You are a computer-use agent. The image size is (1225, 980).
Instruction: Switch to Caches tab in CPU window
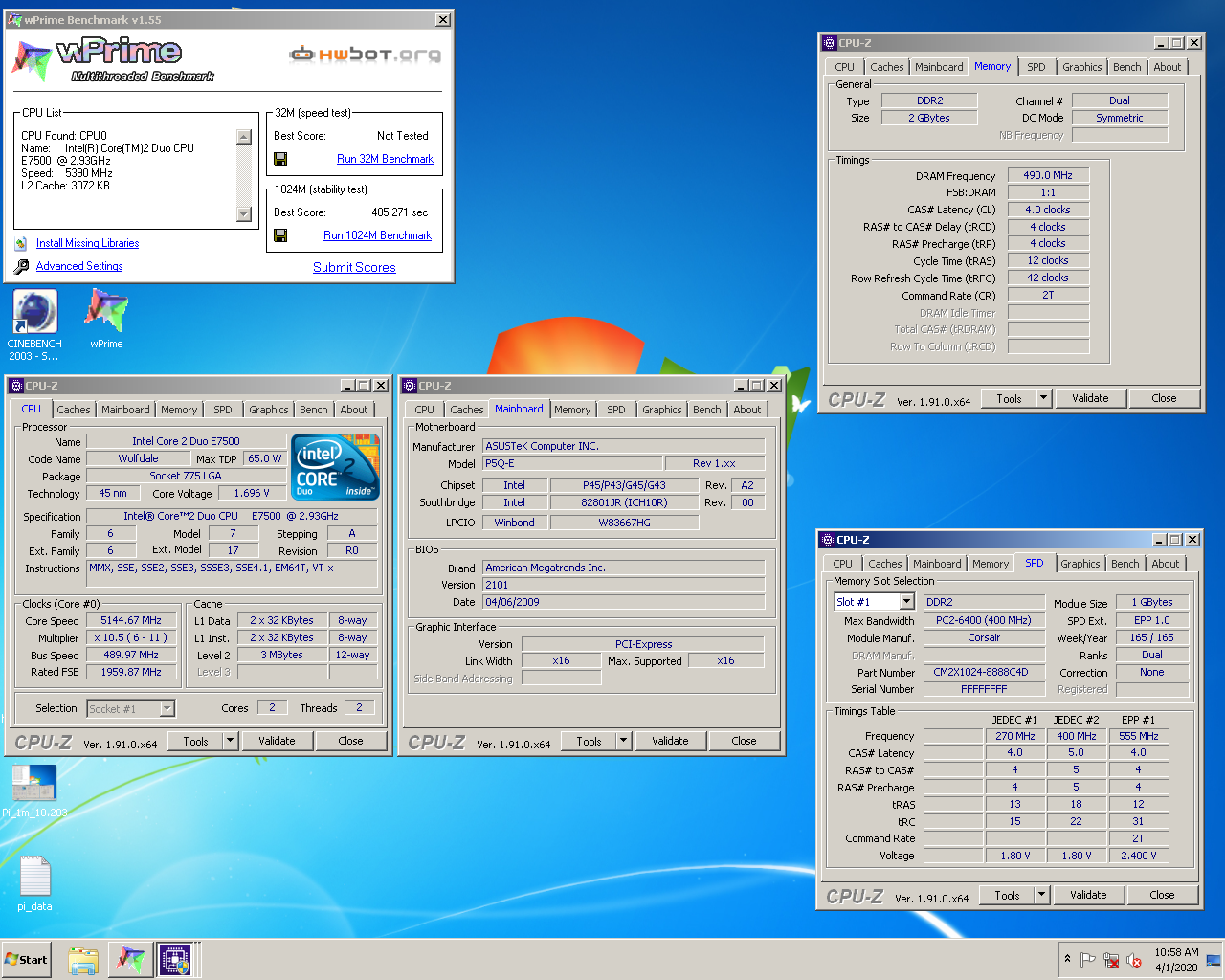tap(74, 410)
